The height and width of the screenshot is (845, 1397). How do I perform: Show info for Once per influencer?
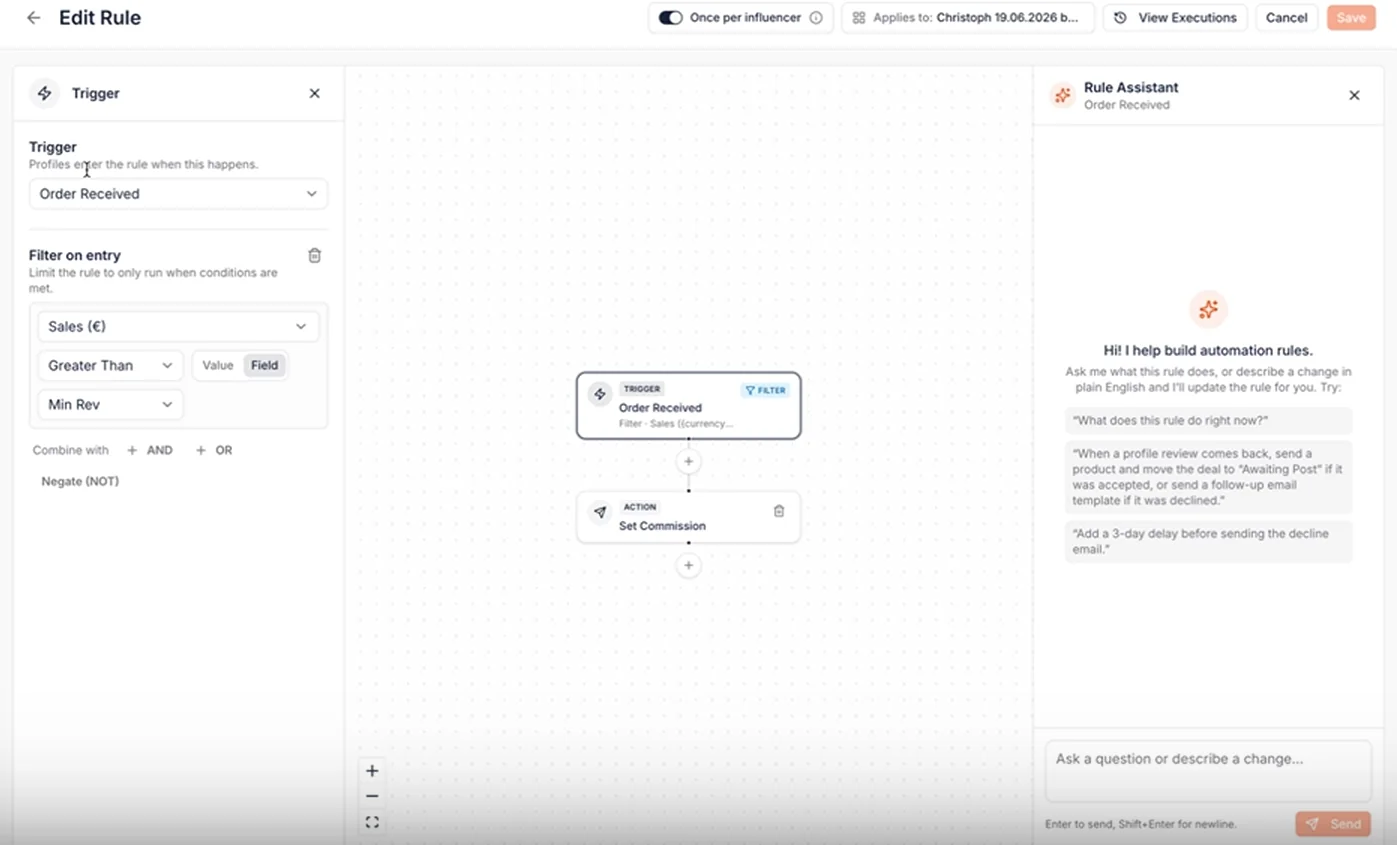pos(816,18)
